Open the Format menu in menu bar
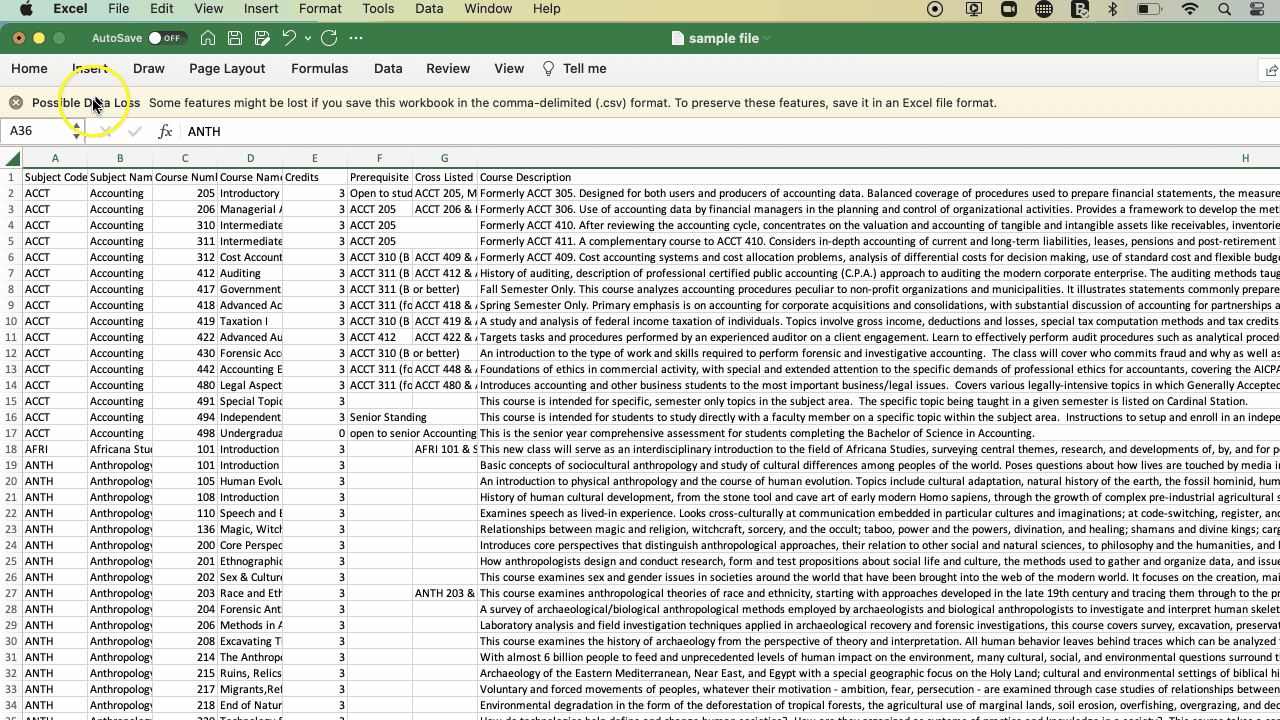 pos(320,9)
